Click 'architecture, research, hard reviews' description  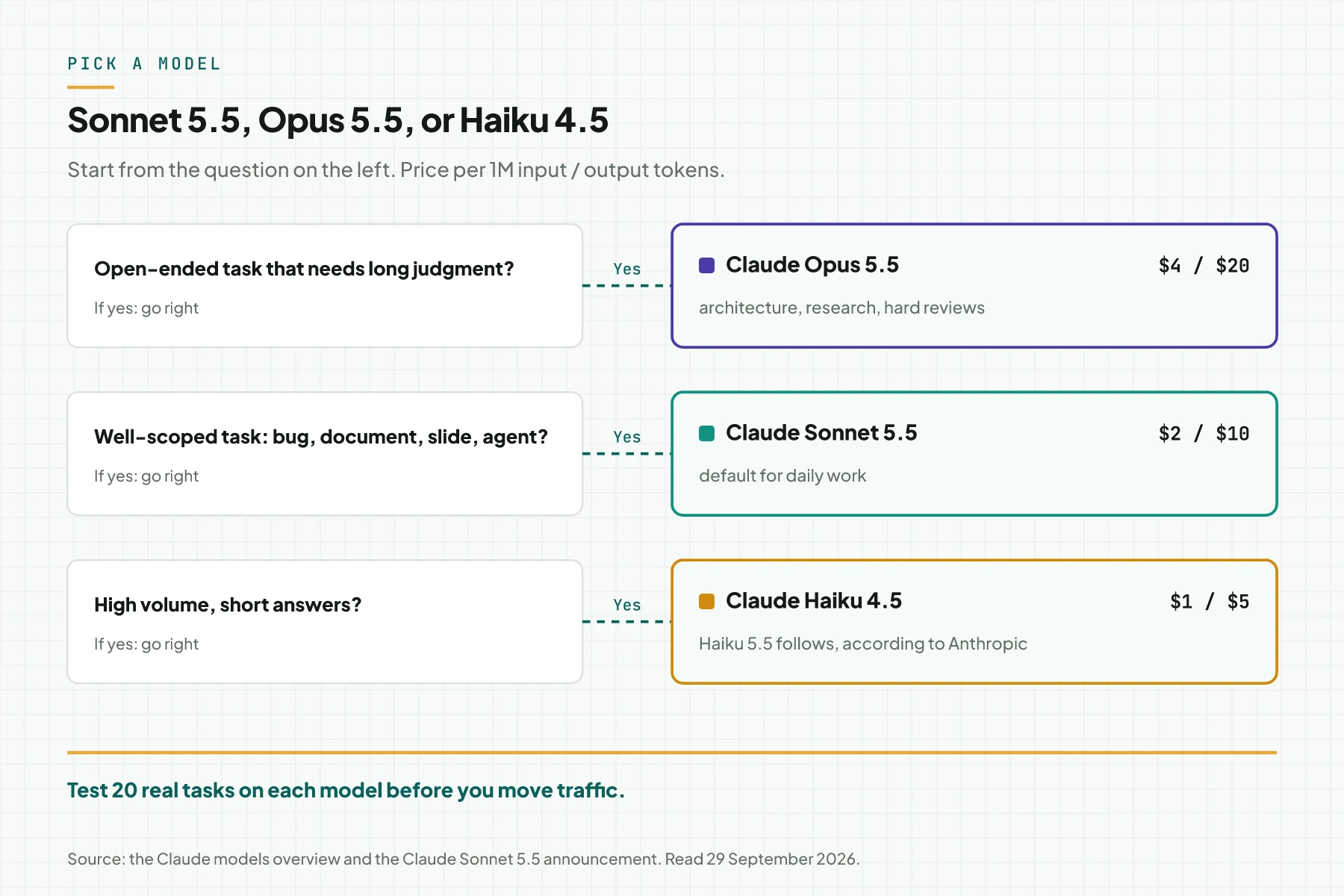click(x=841, y=308)
